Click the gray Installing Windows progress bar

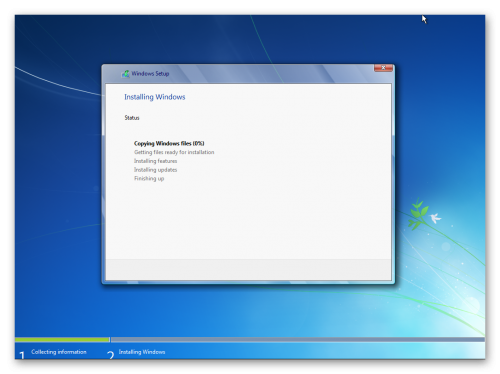click(298, 340)
